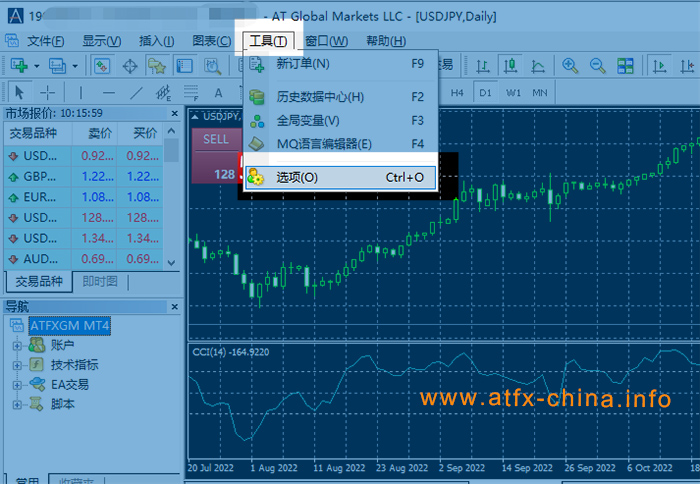Viewport: 700px width, 484px height.
Task: Zoom out on the chart
Action: (x=597, y=66)
